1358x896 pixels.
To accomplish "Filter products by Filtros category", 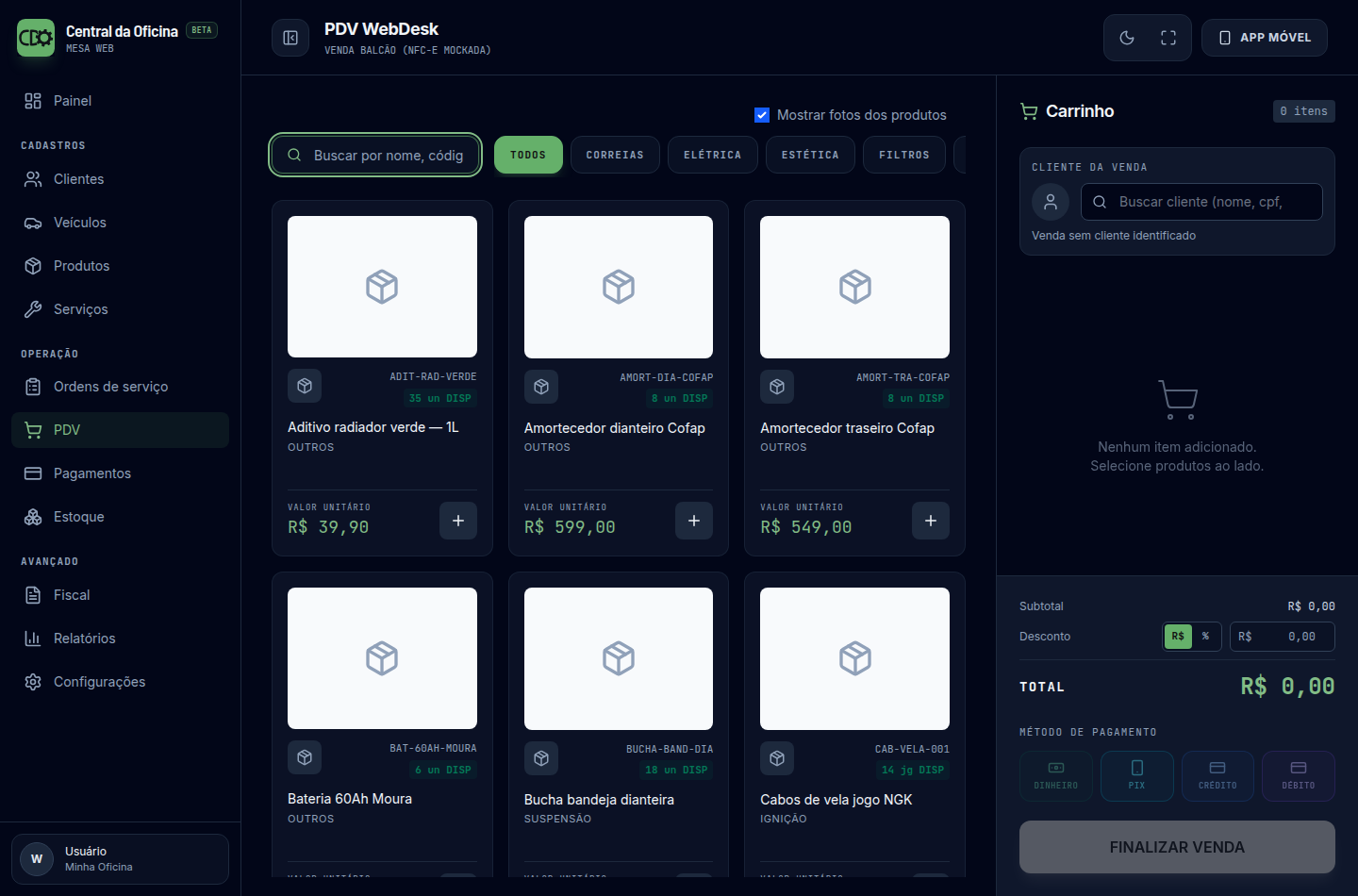I will point(904,155).
